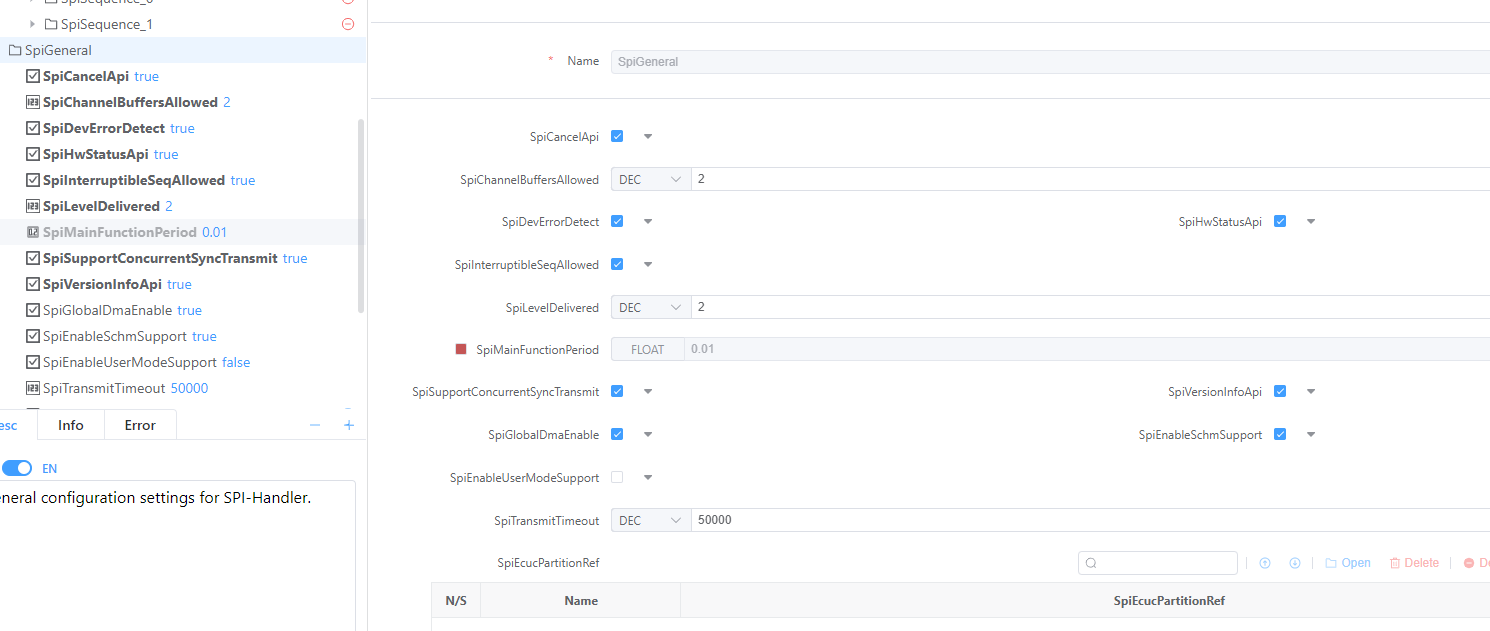Image resolution: width=1490 pixels, height=631 pixels.
Task: Toggle the EN language switch
Action: coord(17,468)
